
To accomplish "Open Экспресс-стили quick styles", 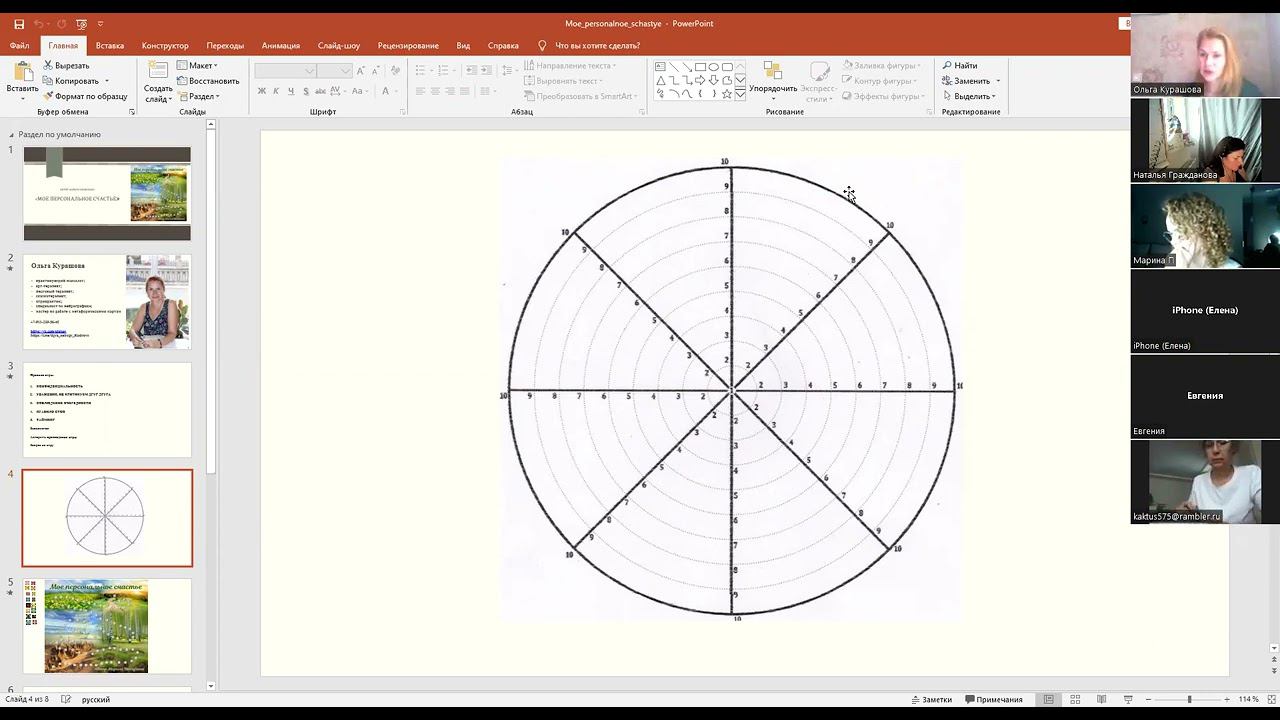I will pyautogui.click(x=819, y=80).
